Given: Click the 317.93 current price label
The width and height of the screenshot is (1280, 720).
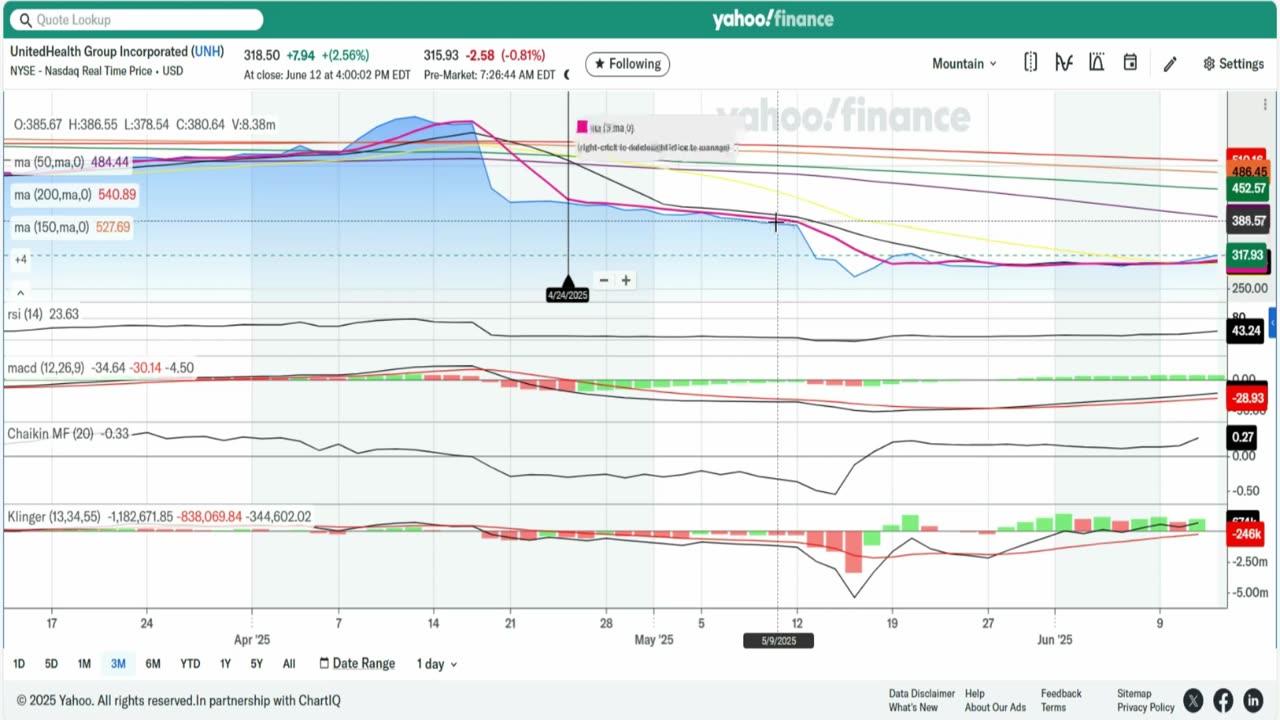Looking at the screenshot, I should pos(1247,255).
